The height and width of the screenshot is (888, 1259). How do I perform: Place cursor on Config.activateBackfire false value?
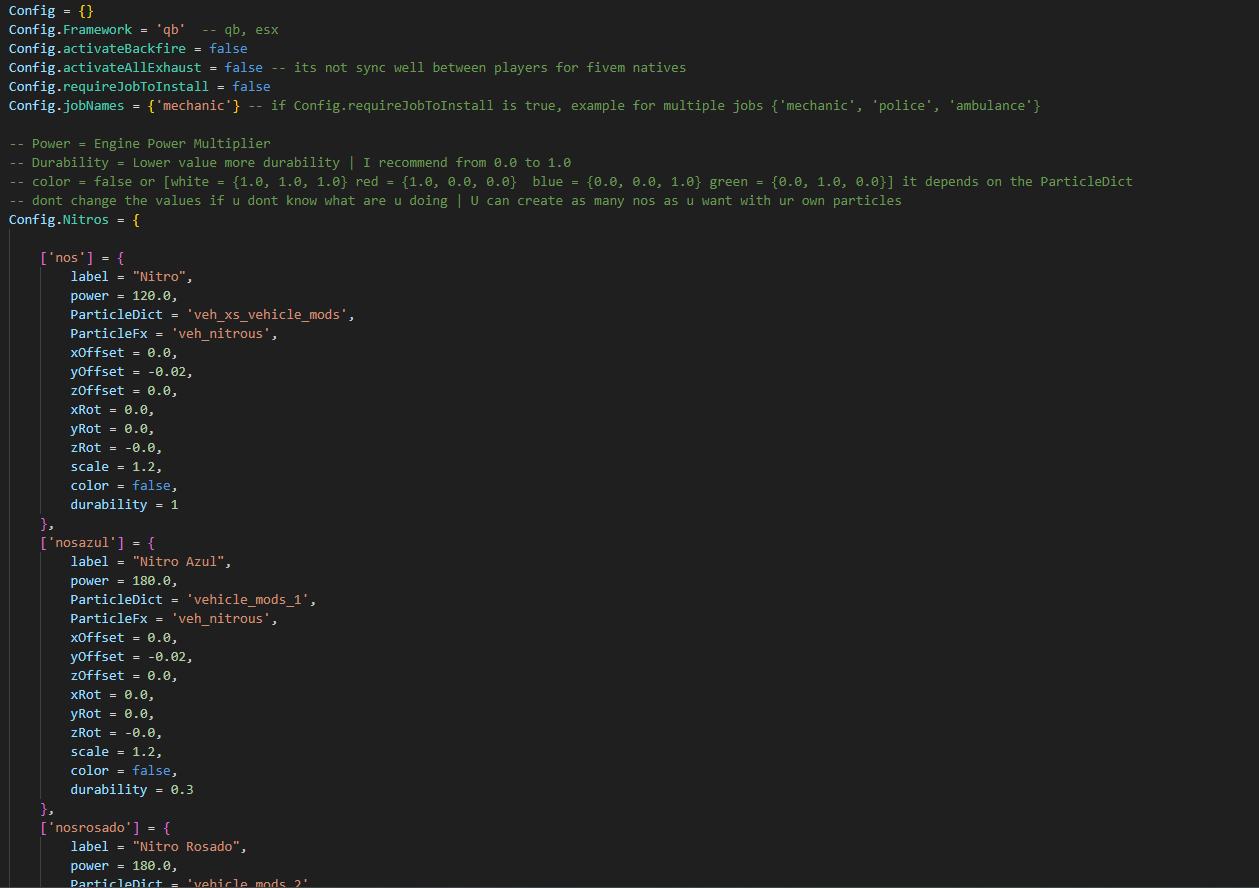(x=228, y=49)
